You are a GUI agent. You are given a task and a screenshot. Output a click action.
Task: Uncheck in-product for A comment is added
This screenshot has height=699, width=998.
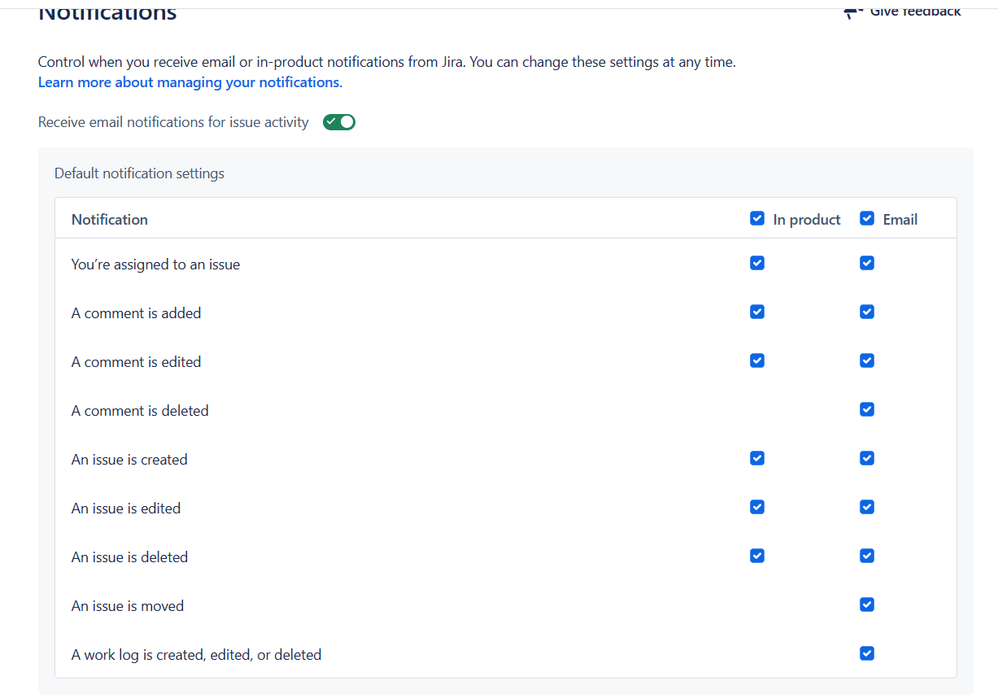(x=757, y=312)
